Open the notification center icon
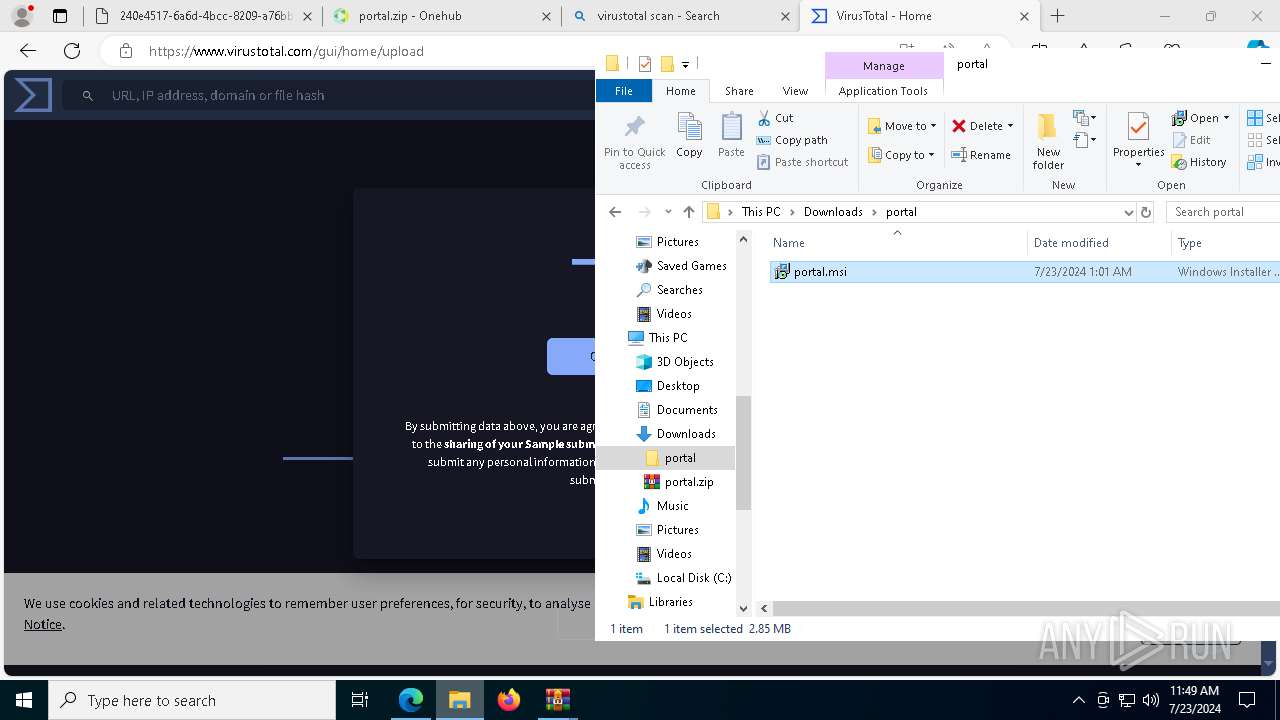This screenshot has height=720, width=1280. [x=1247, y=700]
